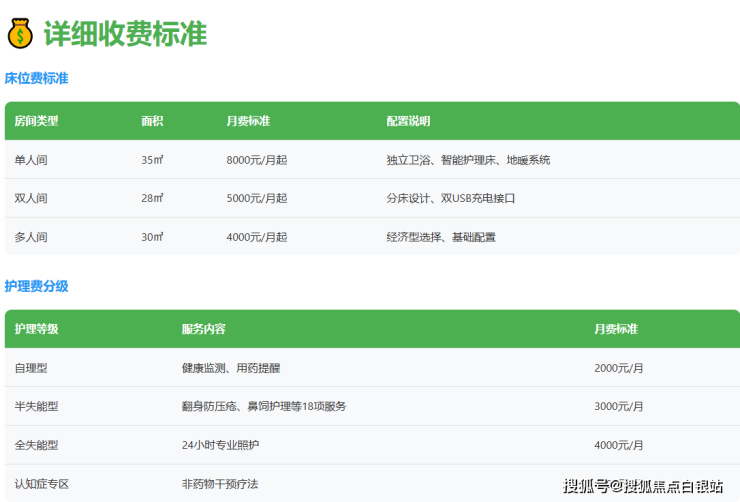This screenshot has height=502, width=740.
Task: Click the 护理等级 column header
Action: (36, 329)
